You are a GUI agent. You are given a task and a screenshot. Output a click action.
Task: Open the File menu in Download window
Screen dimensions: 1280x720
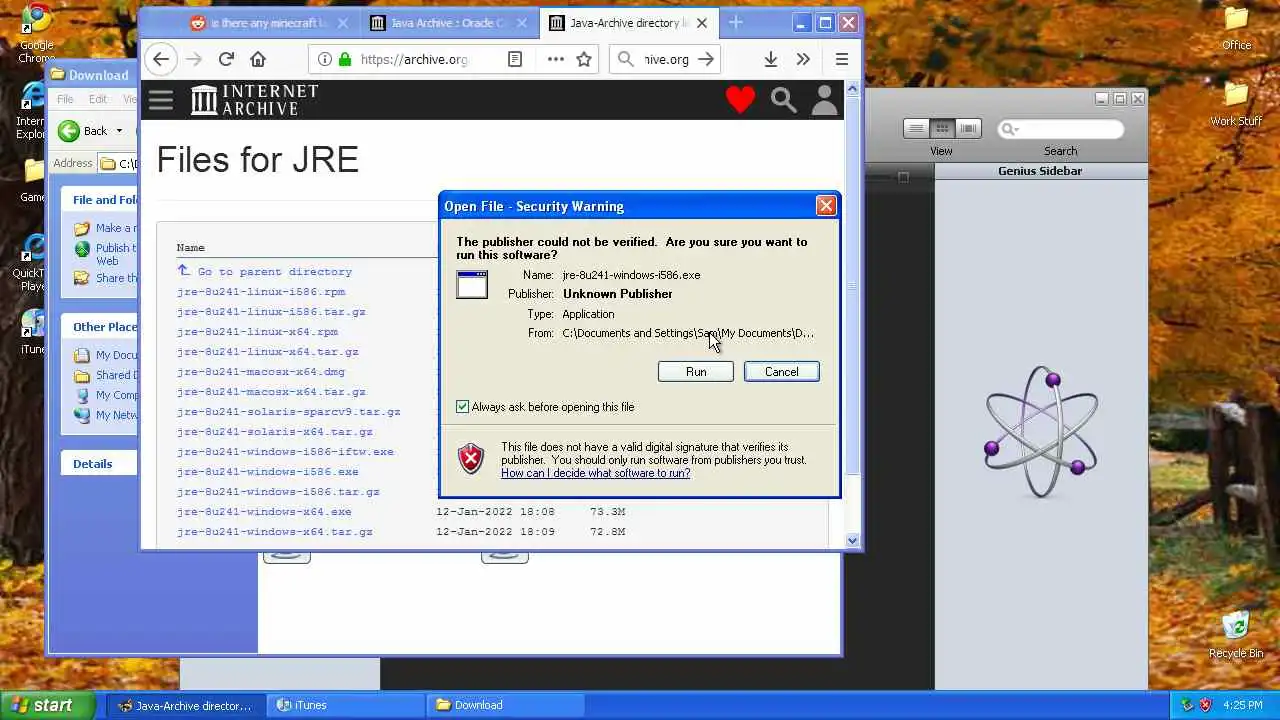(x=65, y=99)
